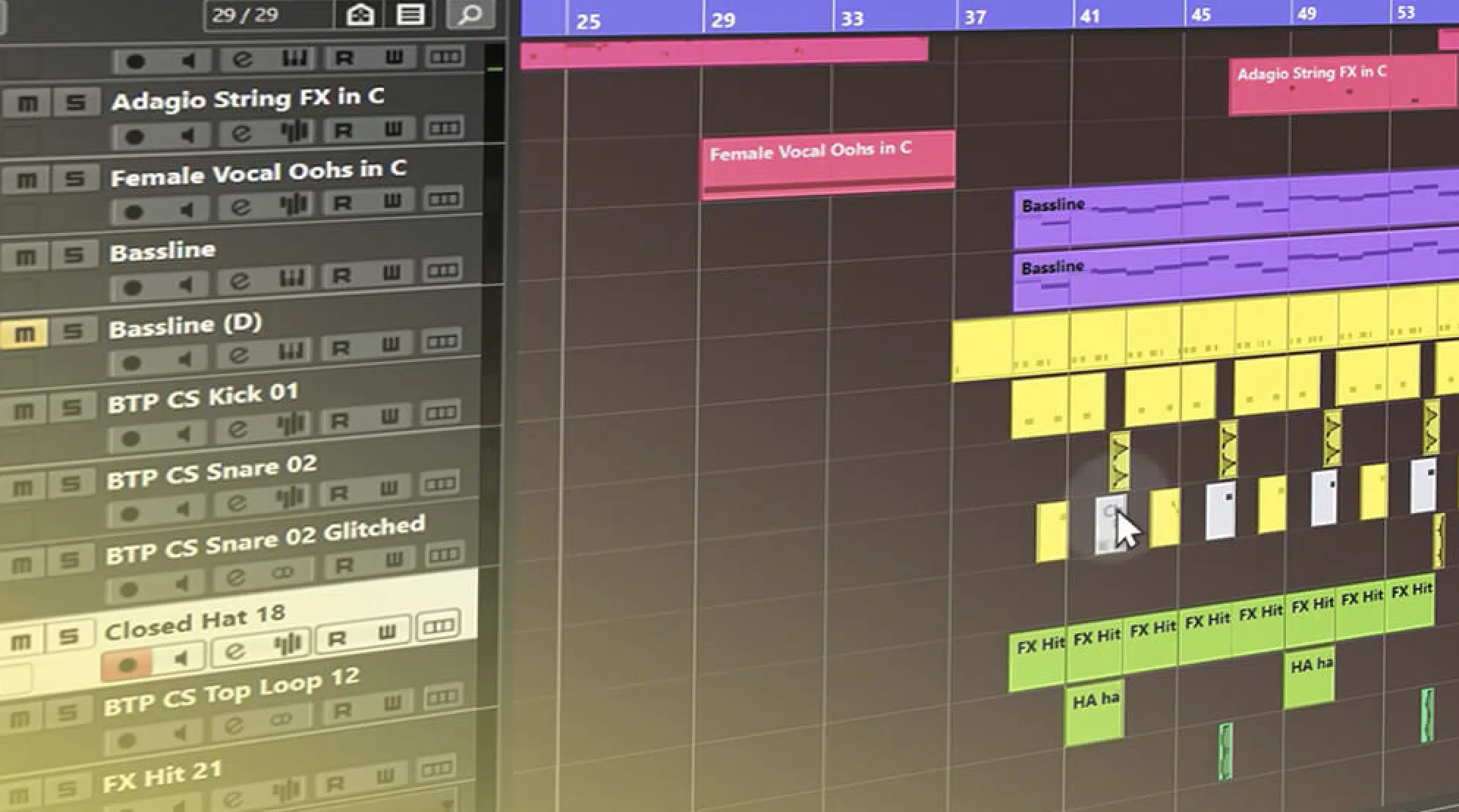Record-enable the Female Vocal Oohs track
Viewport: 1459px width, 812px height.
(x=133, y=212)
